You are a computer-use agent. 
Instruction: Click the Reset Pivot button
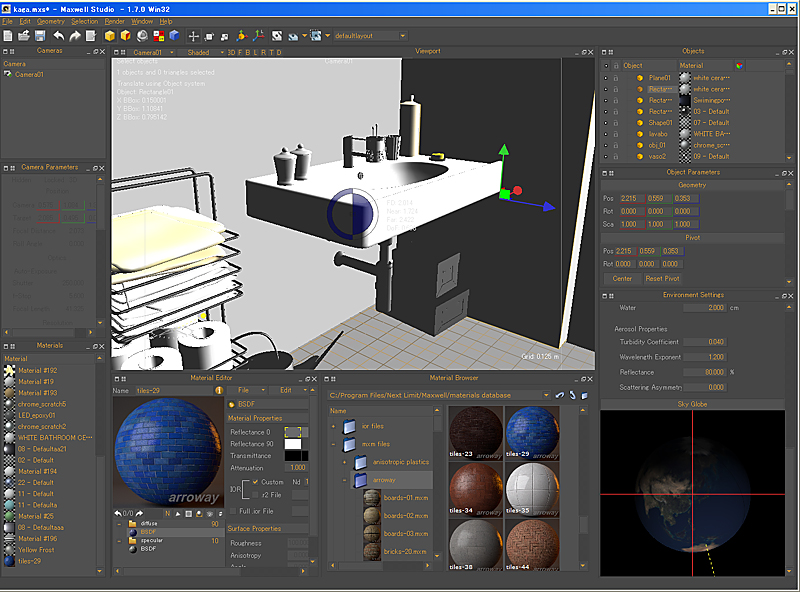tap(662, 278)
